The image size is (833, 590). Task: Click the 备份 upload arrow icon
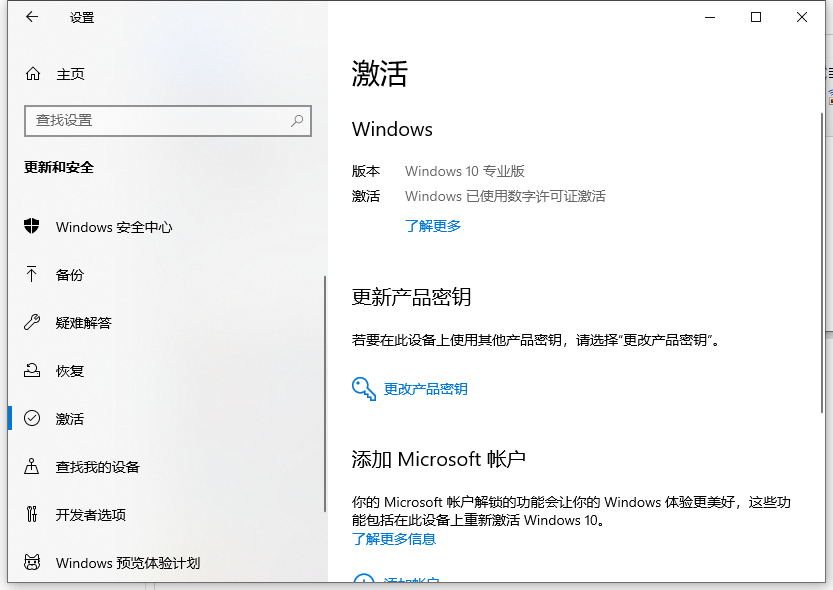pyautogui.click(x=32, y=275)
